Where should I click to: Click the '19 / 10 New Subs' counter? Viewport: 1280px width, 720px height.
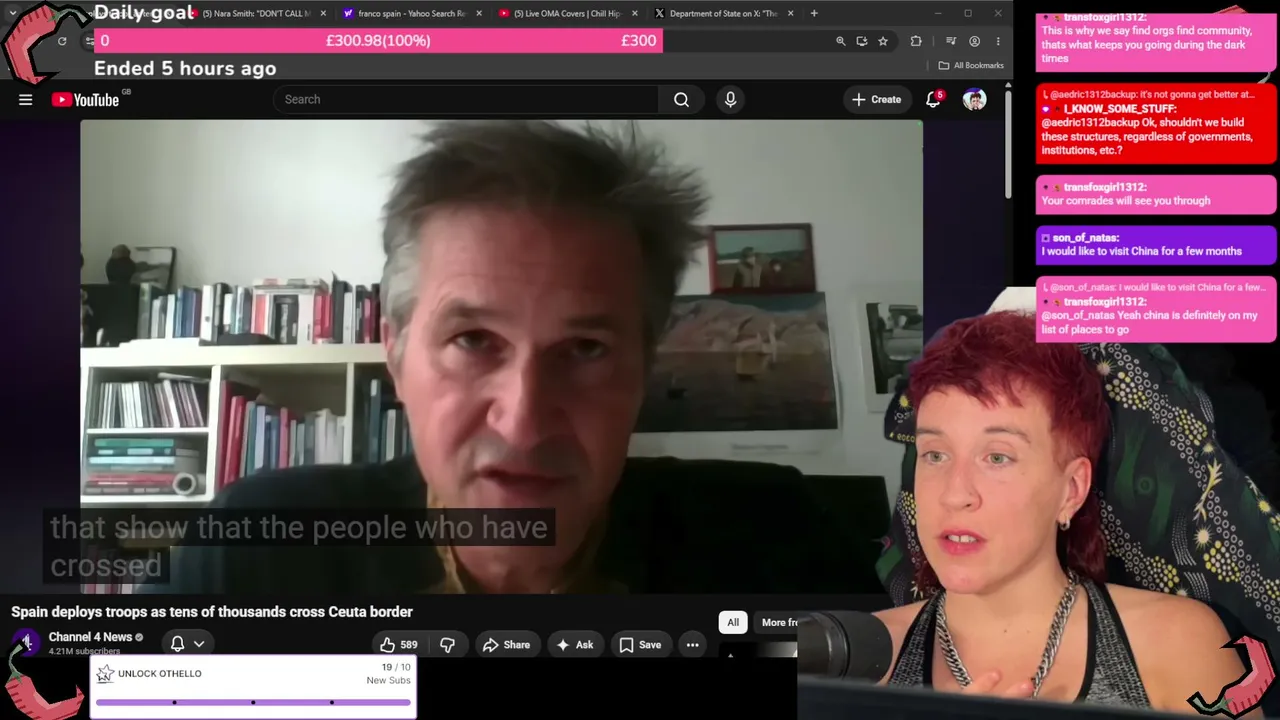(389, 674)
